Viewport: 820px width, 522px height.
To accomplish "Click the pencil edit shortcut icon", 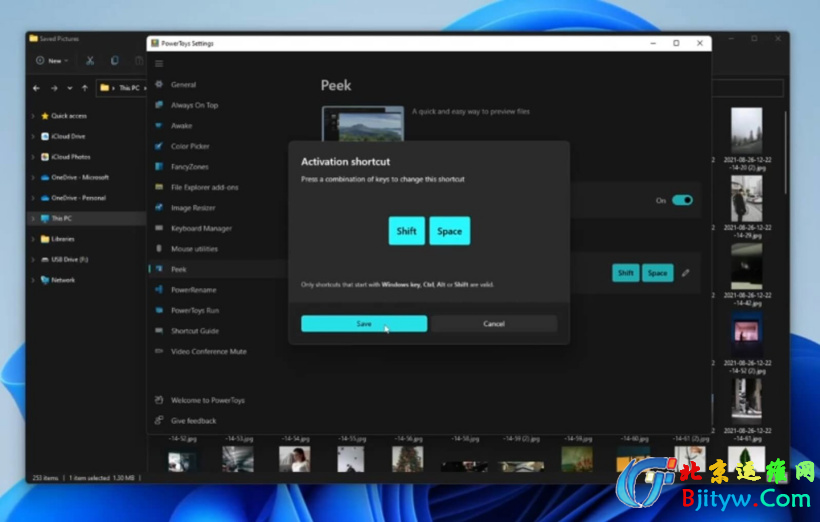I will [686, 273].
